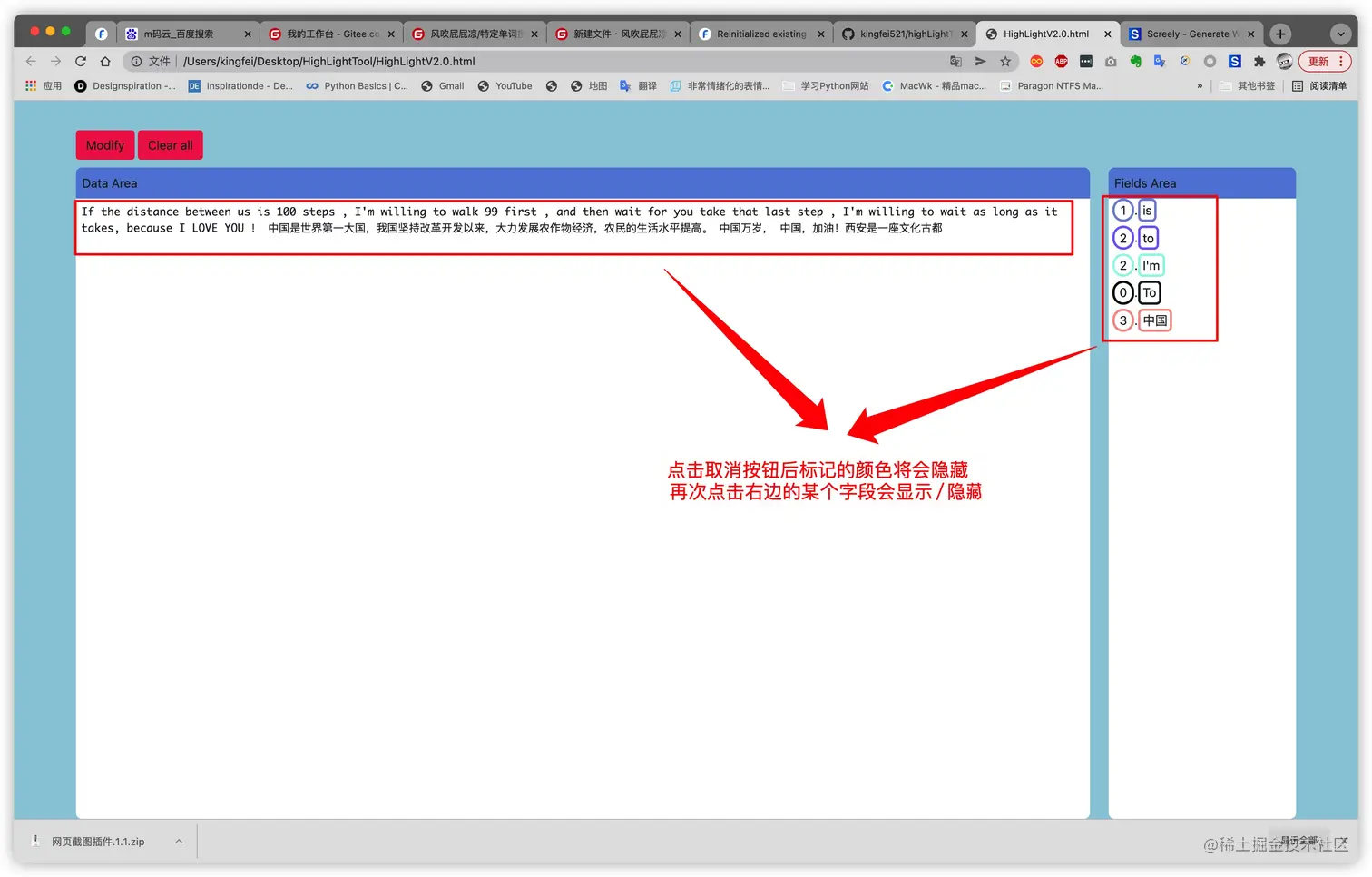This screenshot has height=877, width=1372.
Task: Click the gray ring extension icon
Action: [1210, 61]
